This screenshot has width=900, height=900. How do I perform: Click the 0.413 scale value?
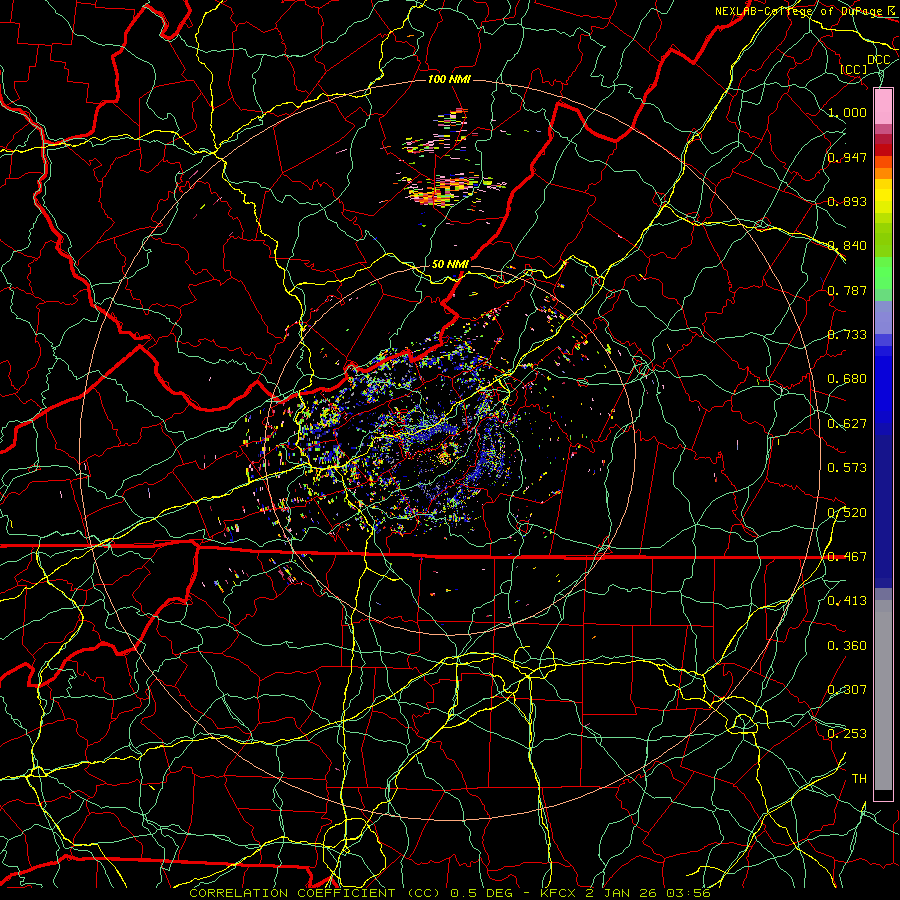click(x=847, y=601)
